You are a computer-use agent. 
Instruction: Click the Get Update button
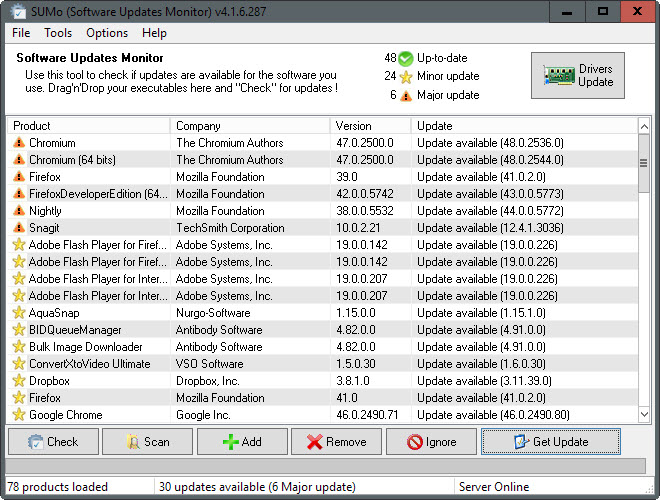click(551, 442)
